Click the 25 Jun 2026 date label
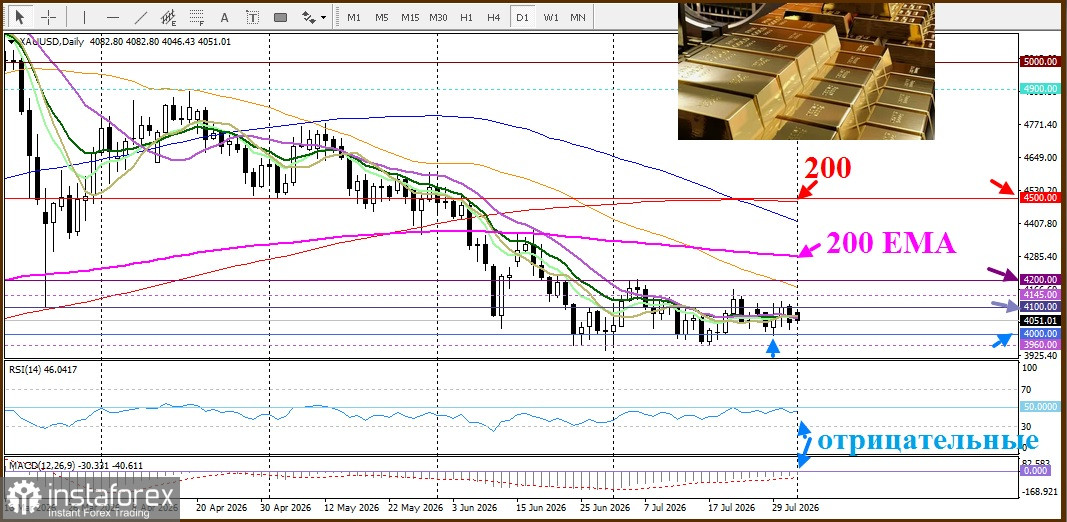The width and height of the screenshot is (1067, 522). click(x=606, y=508)
